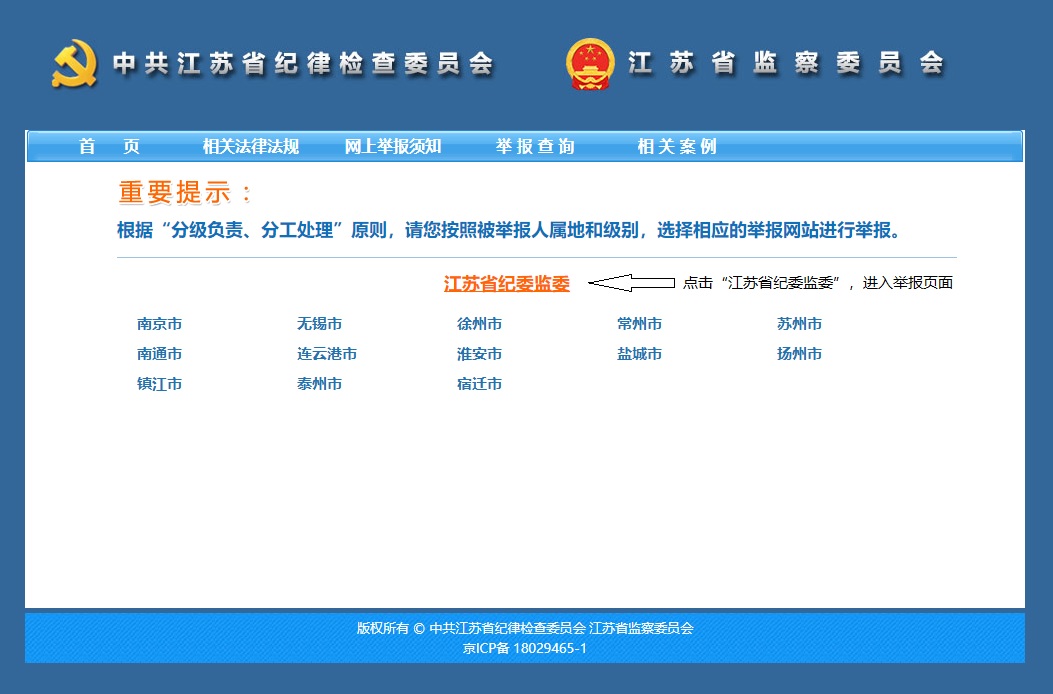
Task: Select the 常州市 link
Action: pos(639,324)
